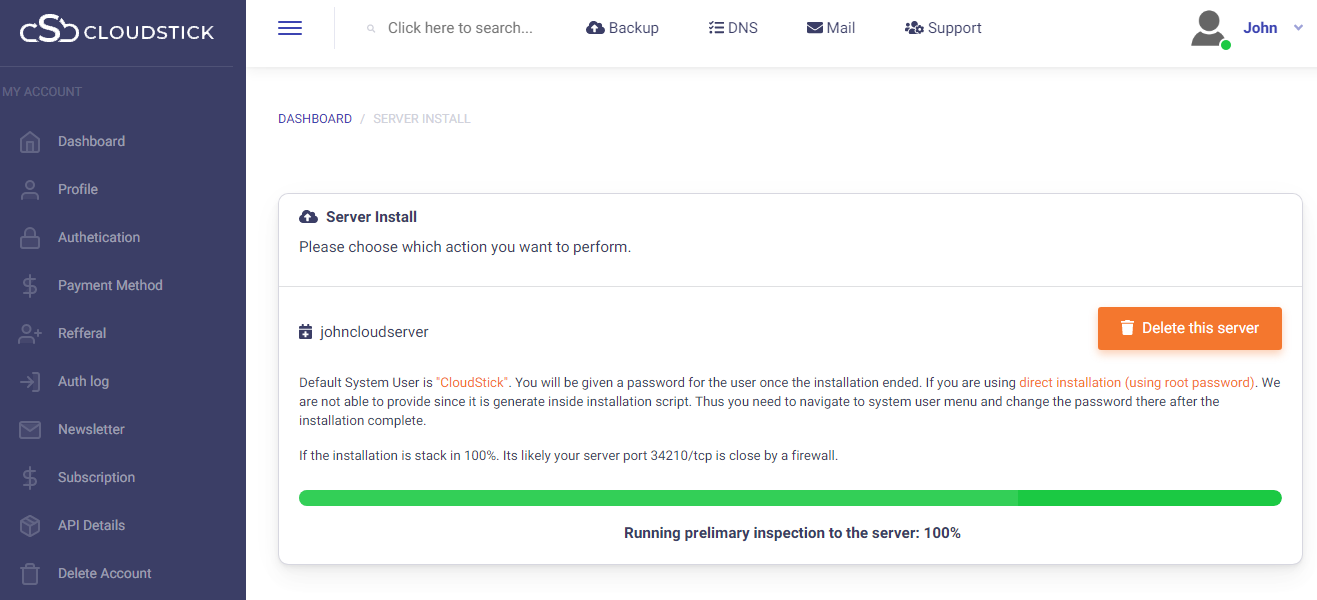Screen dimensions: 1317x600
Task: Toggle the hamburger sidebar menu
Action: click(x=290, y=28)
